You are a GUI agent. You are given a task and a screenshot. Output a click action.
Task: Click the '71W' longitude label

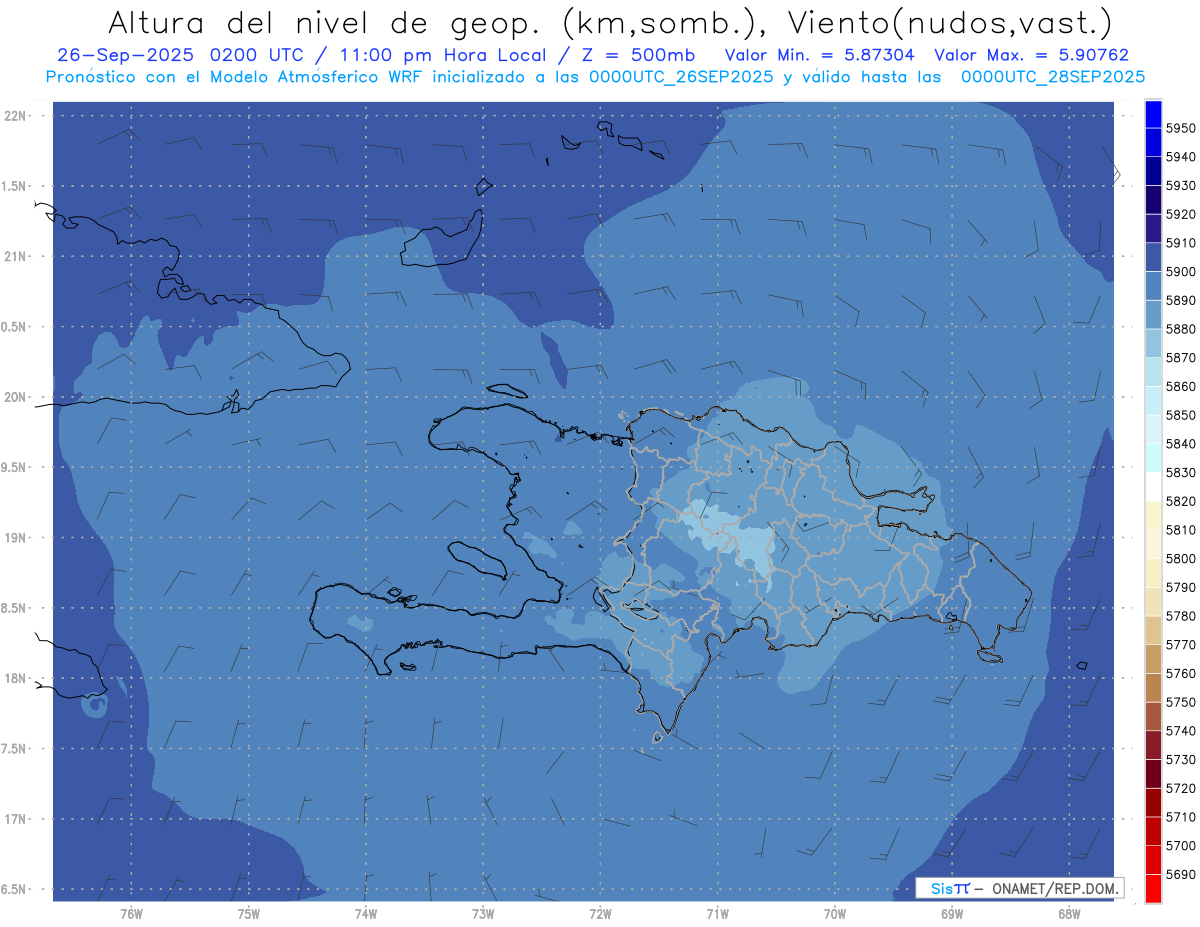click(717, 913)
